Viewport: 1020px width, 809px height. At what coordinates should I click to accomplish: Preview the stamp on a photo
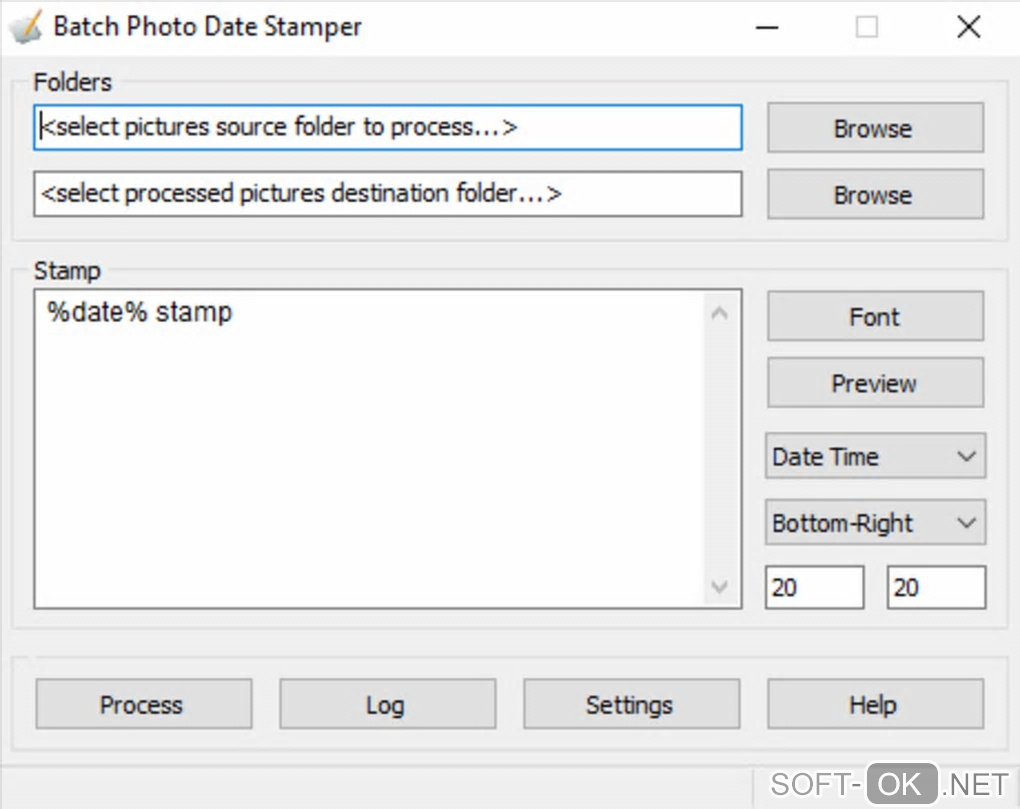coord(875,383)
